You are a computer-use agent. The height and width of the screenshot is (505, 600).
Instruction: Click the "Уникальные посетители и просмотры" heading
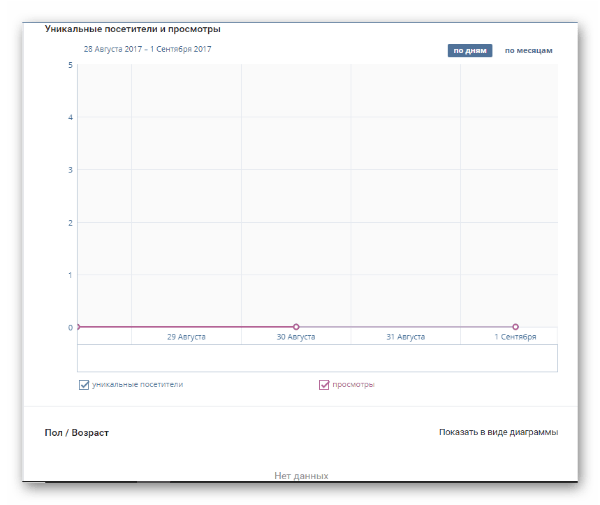point(133,29)
